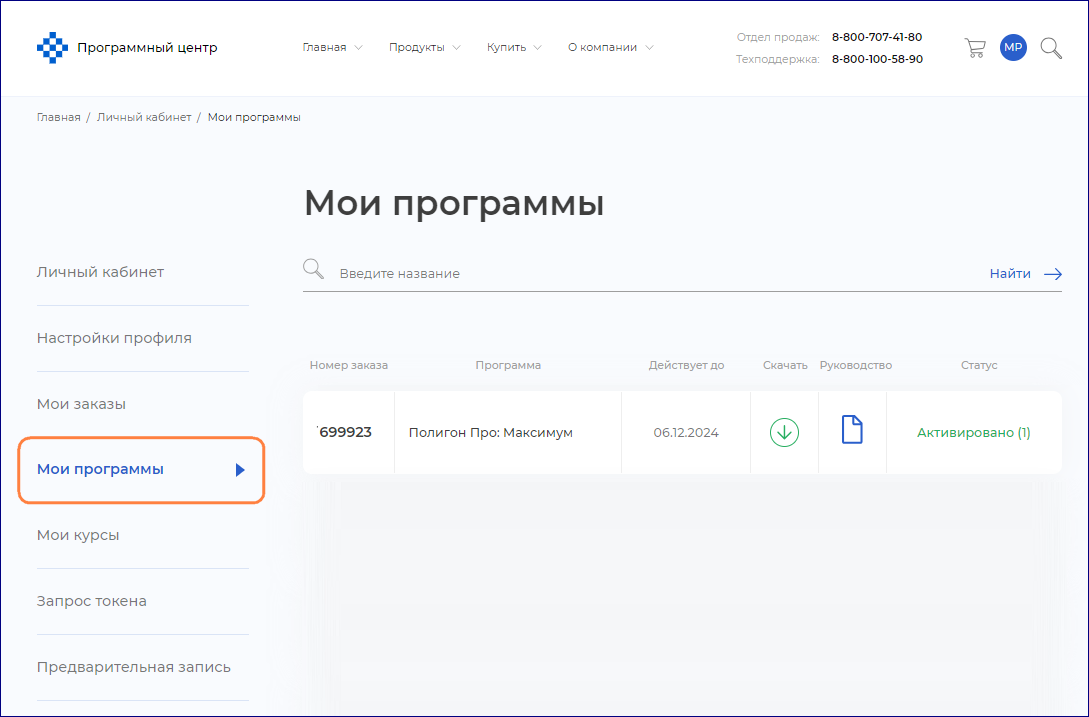The height and width of the screenshot is (717, 1089).
Task: Open the shopping cart icon
Action: click(x=974, y=48)
